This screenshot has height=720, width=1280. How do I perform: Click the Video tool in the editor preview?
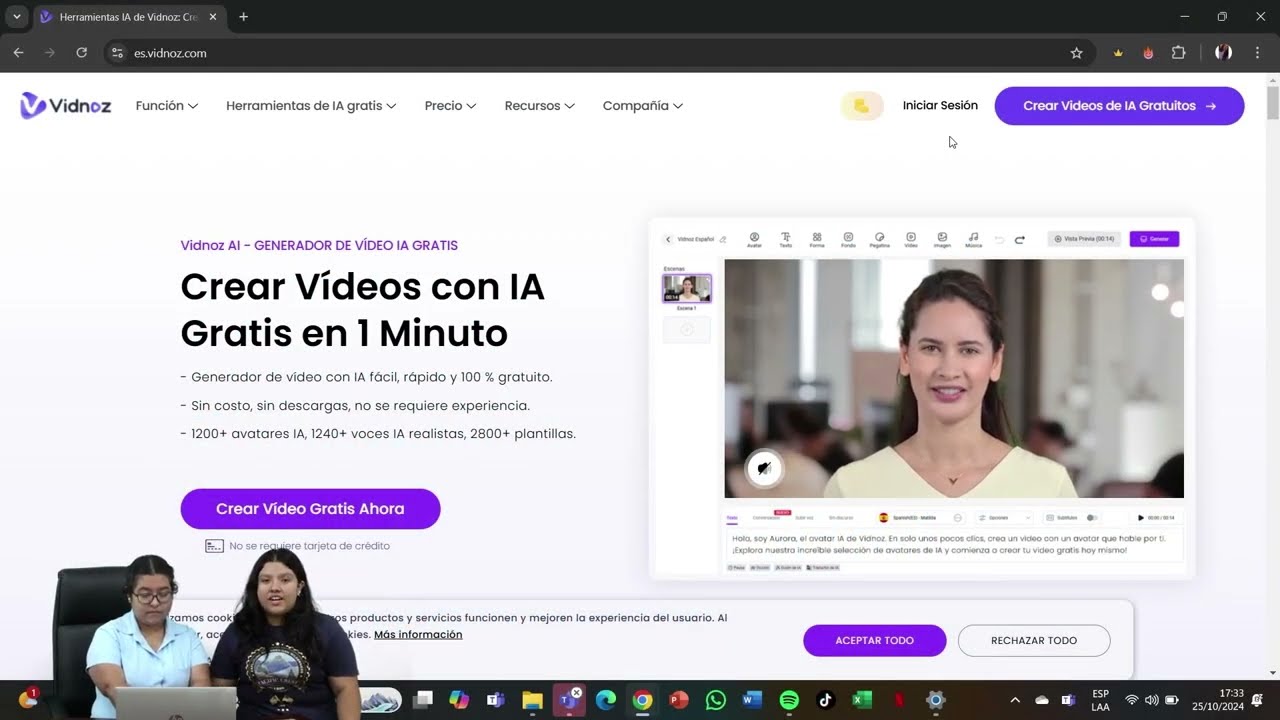click(911, 239)
